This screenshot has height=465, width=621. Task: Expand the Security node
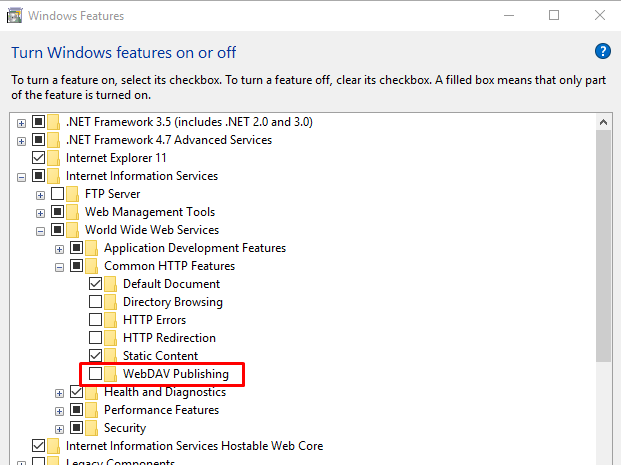[x=59, y=429]
